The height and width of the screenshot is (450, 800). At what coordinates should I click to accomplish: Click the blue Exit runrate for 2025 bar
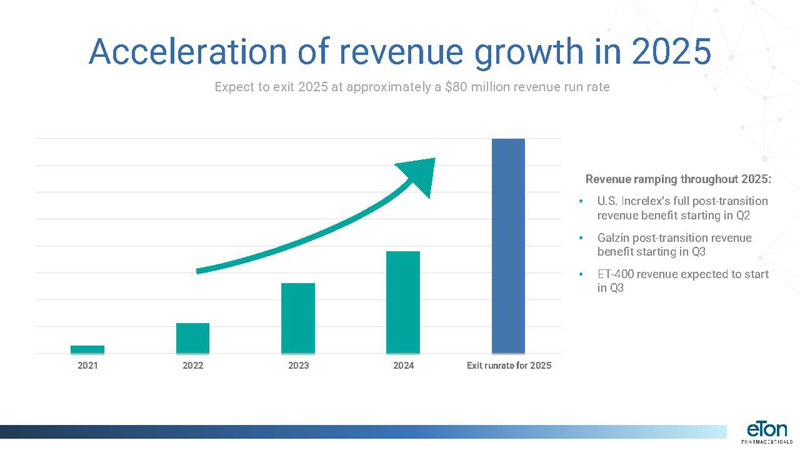coord(508,246)
